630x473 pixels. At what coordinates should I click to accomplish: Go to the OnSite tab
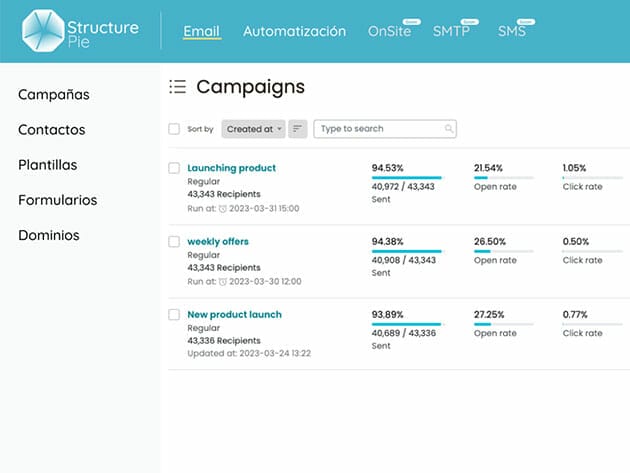pos(388,31)
